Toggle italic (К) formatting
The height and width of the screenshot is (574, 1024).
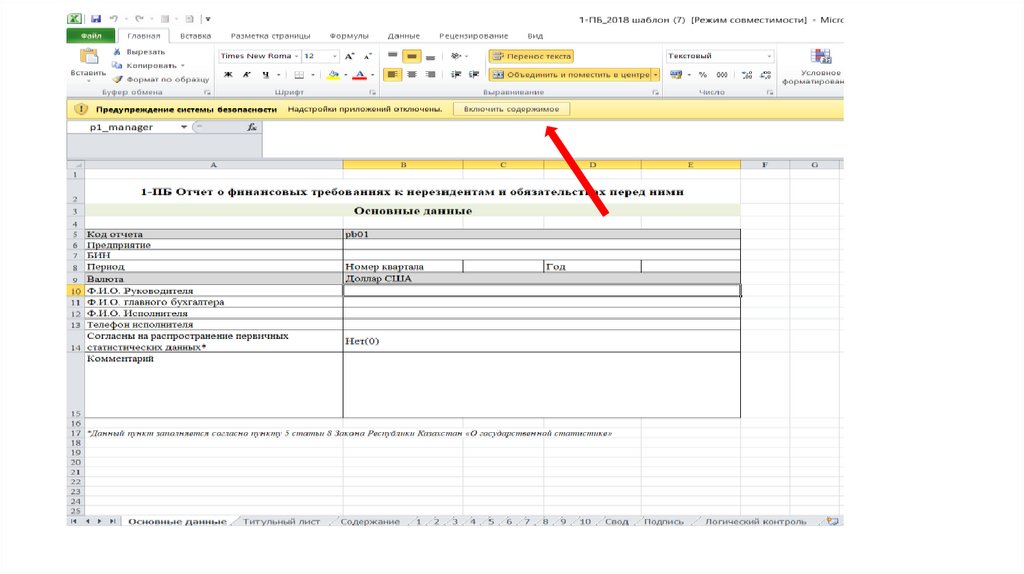pyautogui.click(x=247, y=75)
